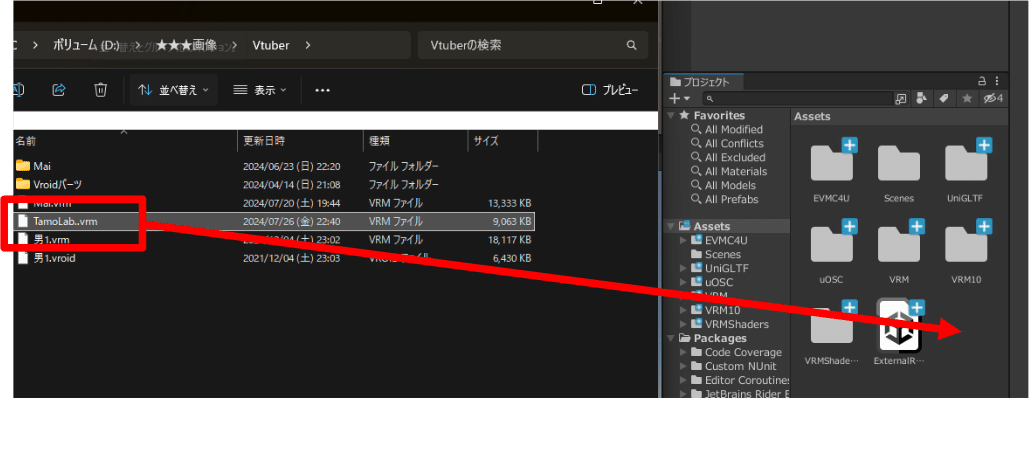The image size is (1029, 469).
Task: Expand the UniGLTF tree folder arrow
Action: (684, 268)
